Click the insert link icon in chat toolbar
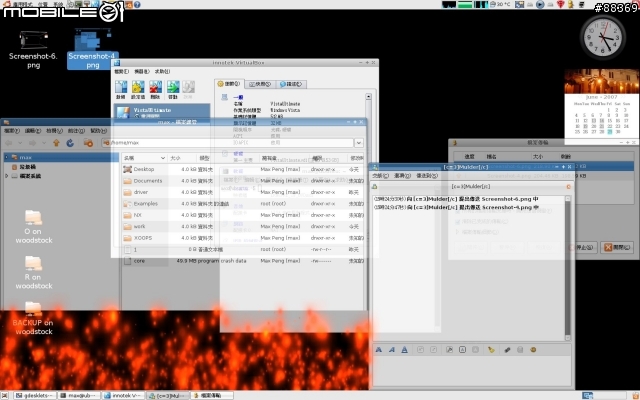 click(507, 350)
